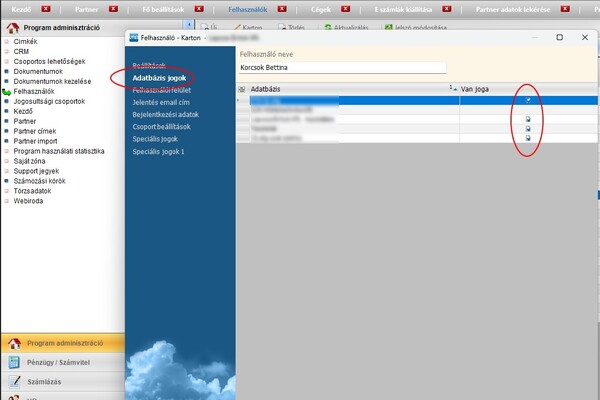
Task: Open the Partner adatok lekérése tab
Action: 513,9
